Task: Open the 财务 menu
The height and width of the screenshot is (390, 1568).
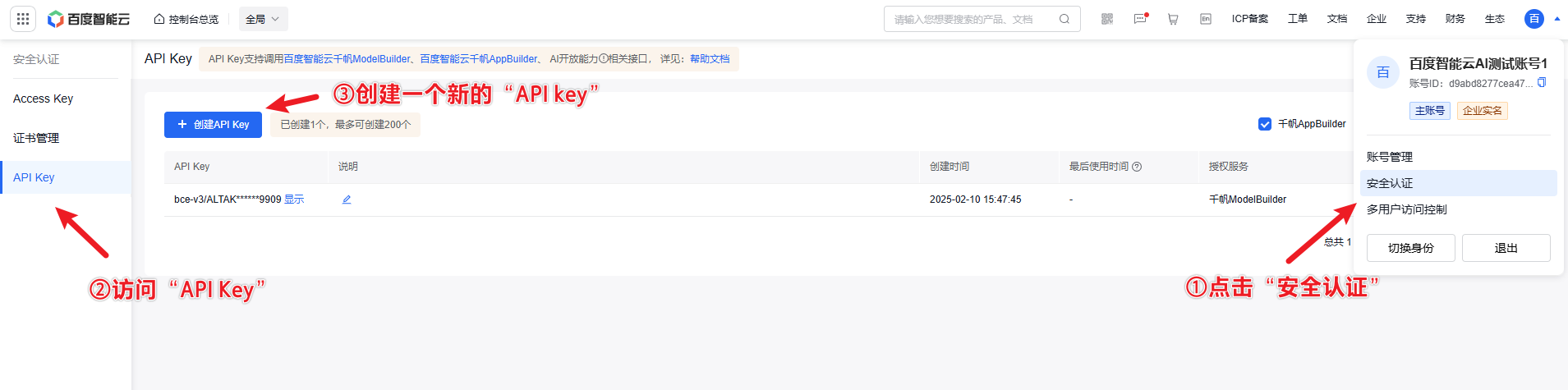Action: click(1455, 19)
